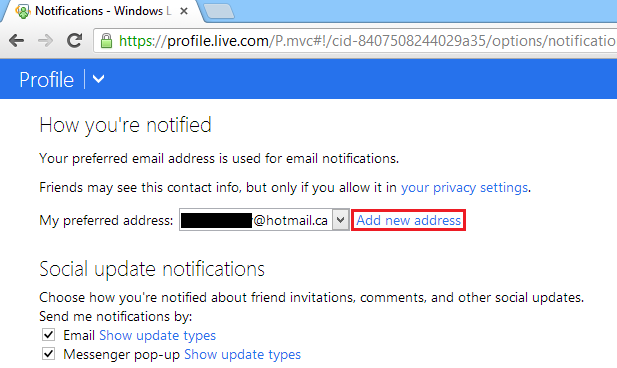Open the preferred address dropdown arrow

(341, 220)
